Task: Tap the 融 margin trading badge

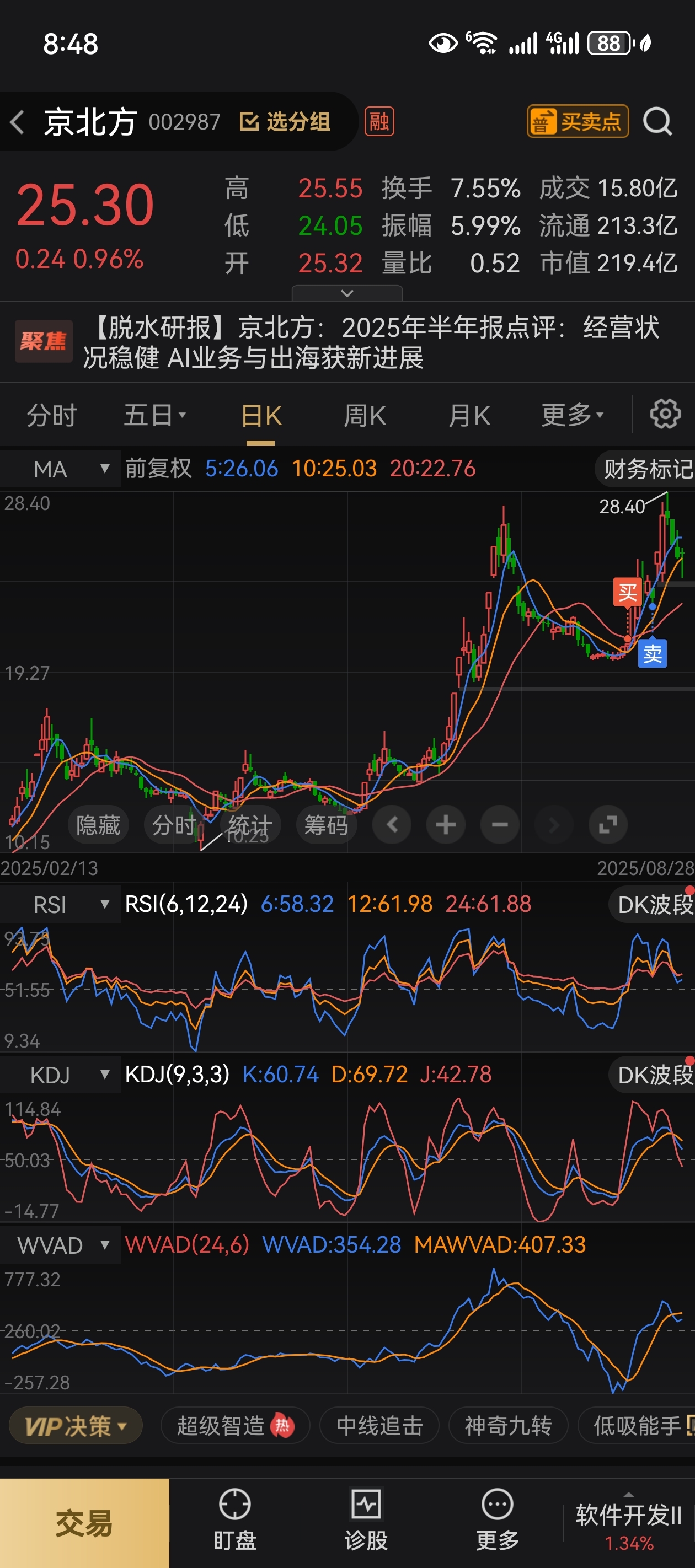Action: 379,122
